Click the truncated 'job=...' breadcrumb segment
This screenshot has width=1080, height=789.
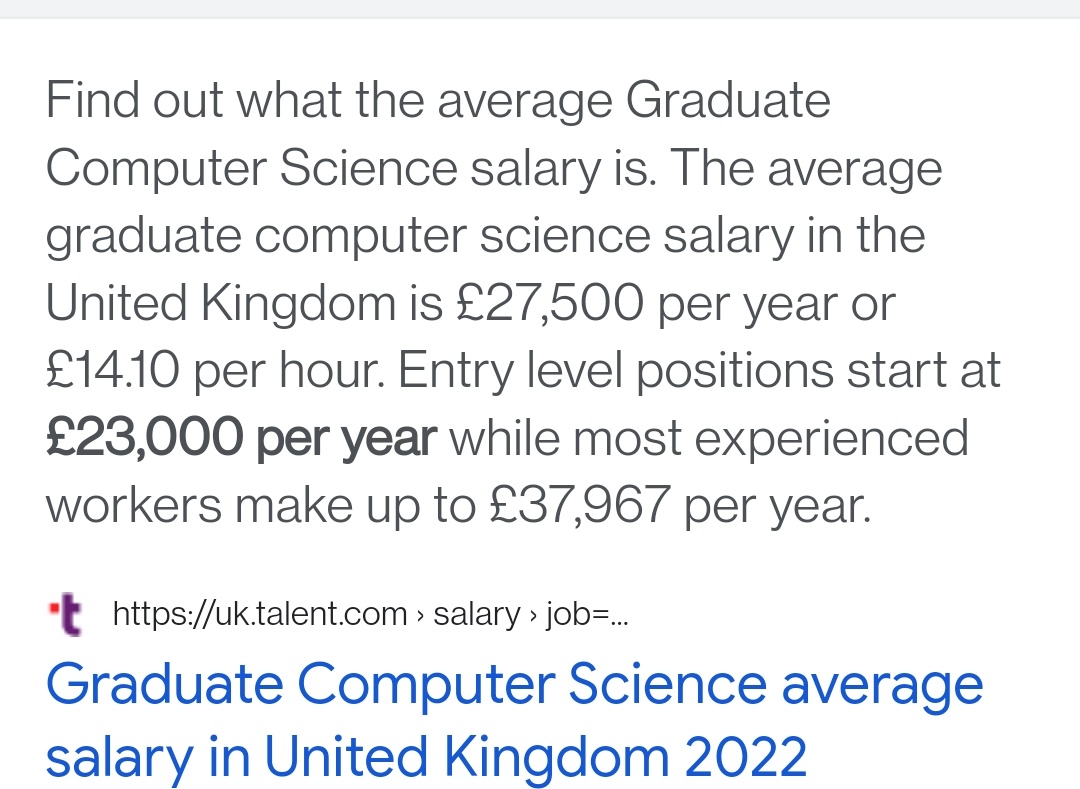pyautogui.click(x=586, y=613)
